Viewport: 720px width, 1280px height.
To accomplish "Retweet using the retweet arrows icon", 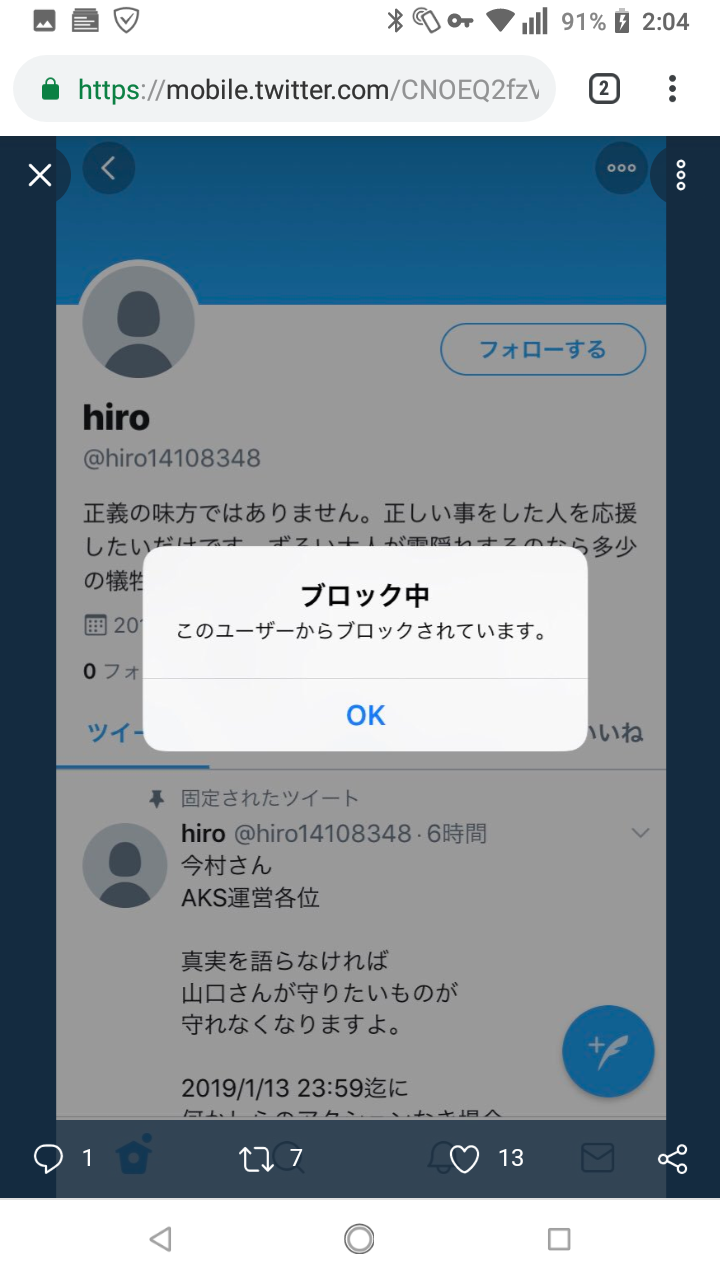I will tap(257, 1159).
